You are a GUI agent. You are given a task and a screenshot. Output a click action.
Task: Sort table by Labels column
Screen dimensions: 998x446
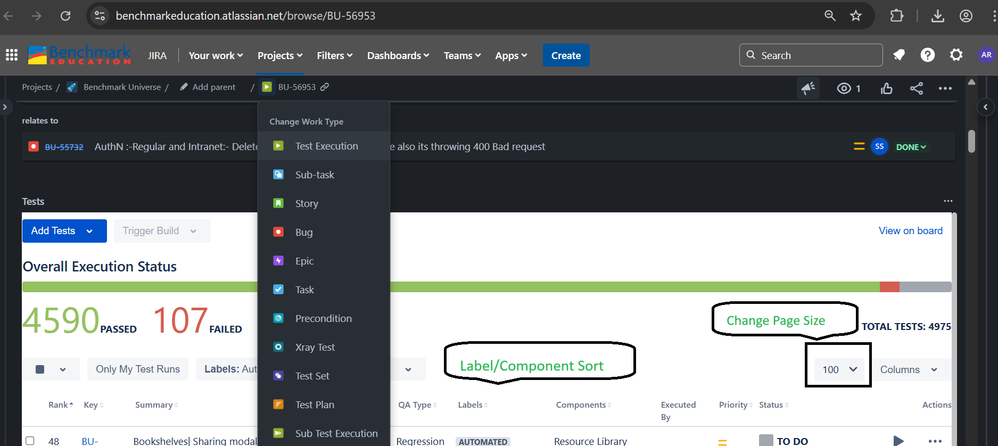click(x=472, y=405)
